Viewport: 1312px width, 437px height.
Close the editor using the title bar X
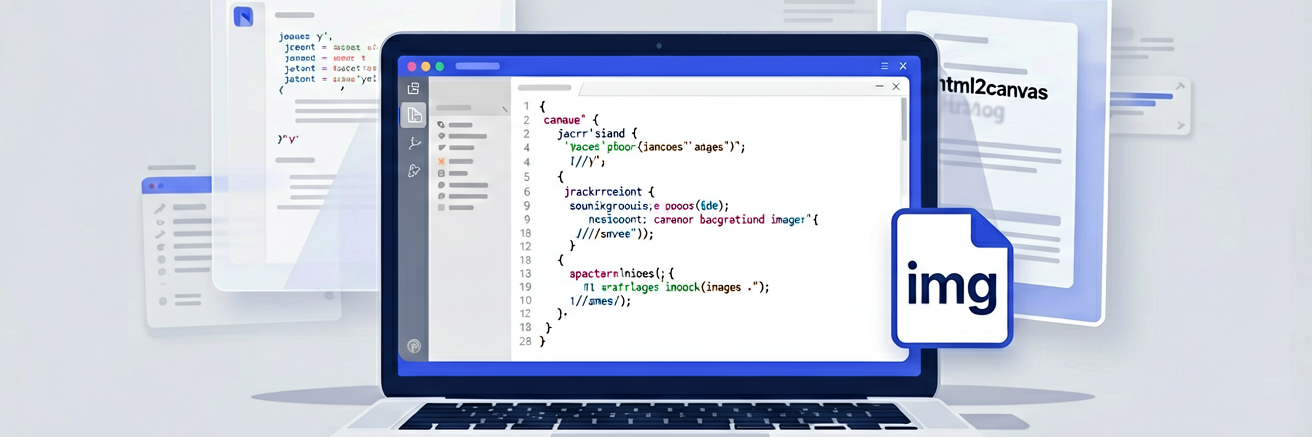(903, 66)
